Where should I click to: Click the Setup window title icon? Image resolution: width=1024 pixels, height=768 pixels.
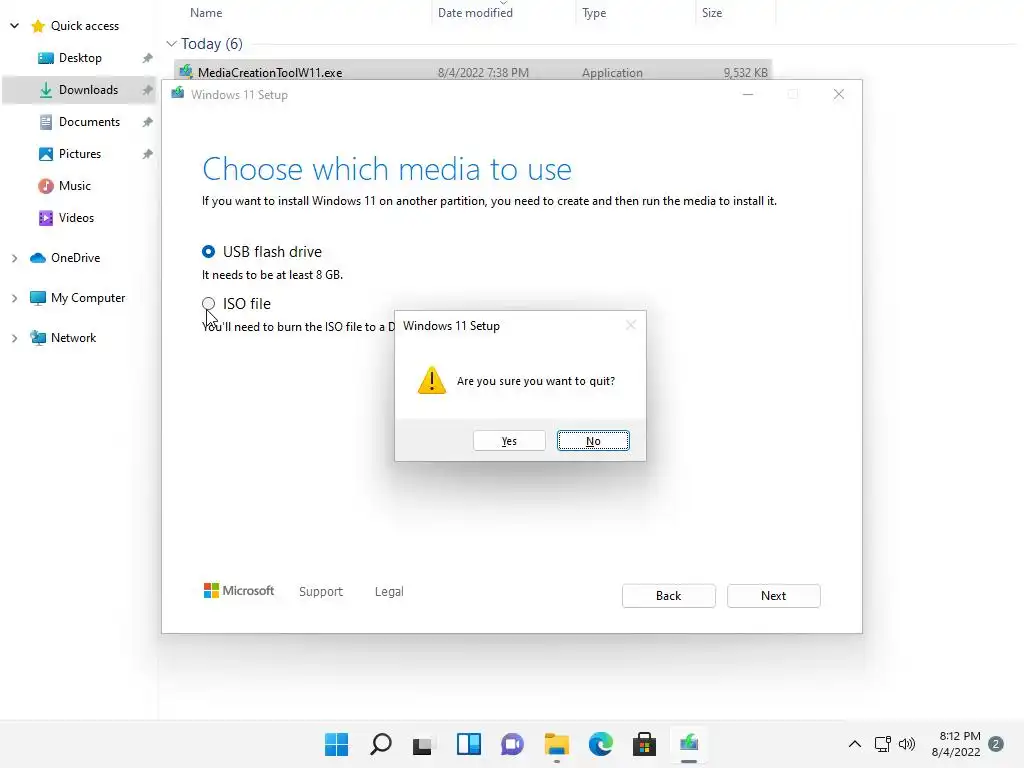click(178, 94)
